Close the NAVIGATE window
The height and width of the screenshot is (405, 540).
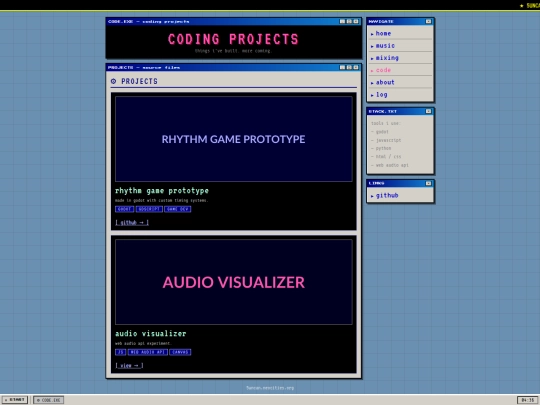pyautogui.click(x=428, y=21)
